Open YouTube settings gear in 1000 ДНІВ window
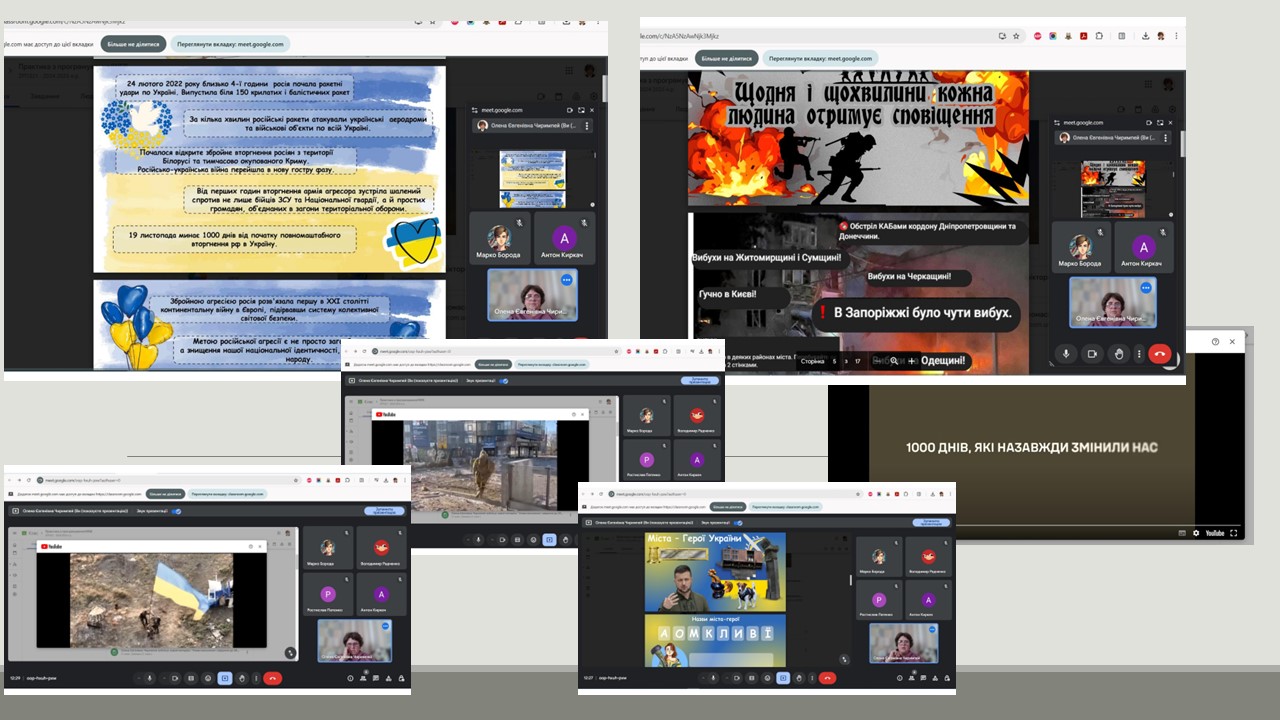The height and width of the screenshot is (720, 1280). point(1196,533)
